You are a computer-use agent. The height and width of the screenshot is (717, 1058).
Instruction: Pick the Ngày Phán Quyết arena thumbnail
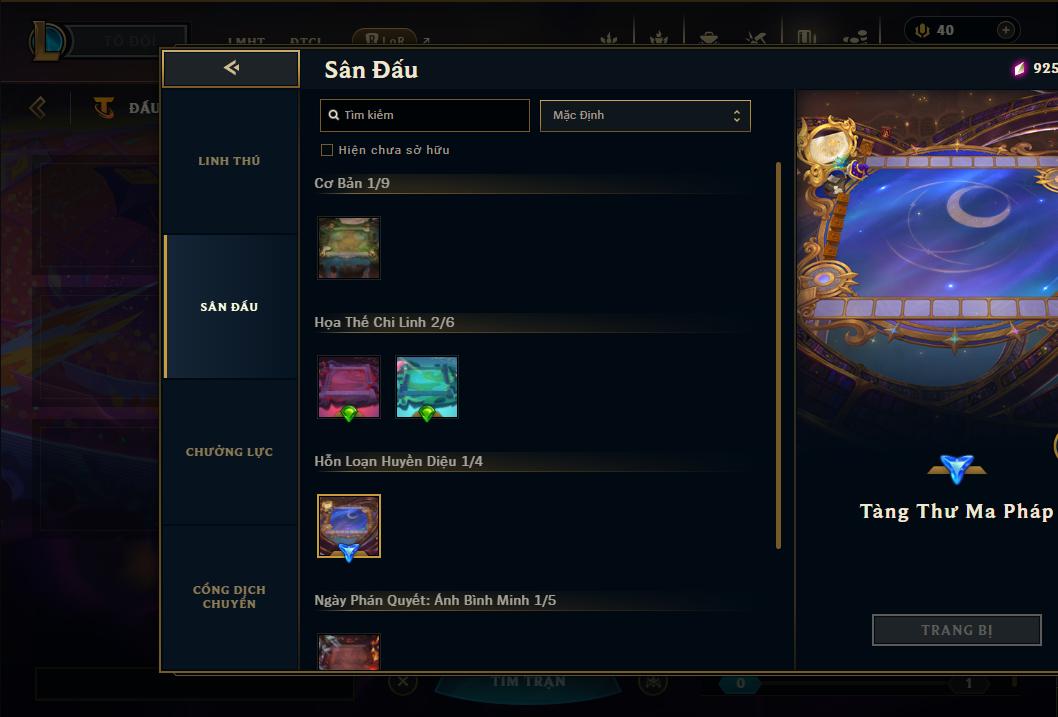(349, 652)
